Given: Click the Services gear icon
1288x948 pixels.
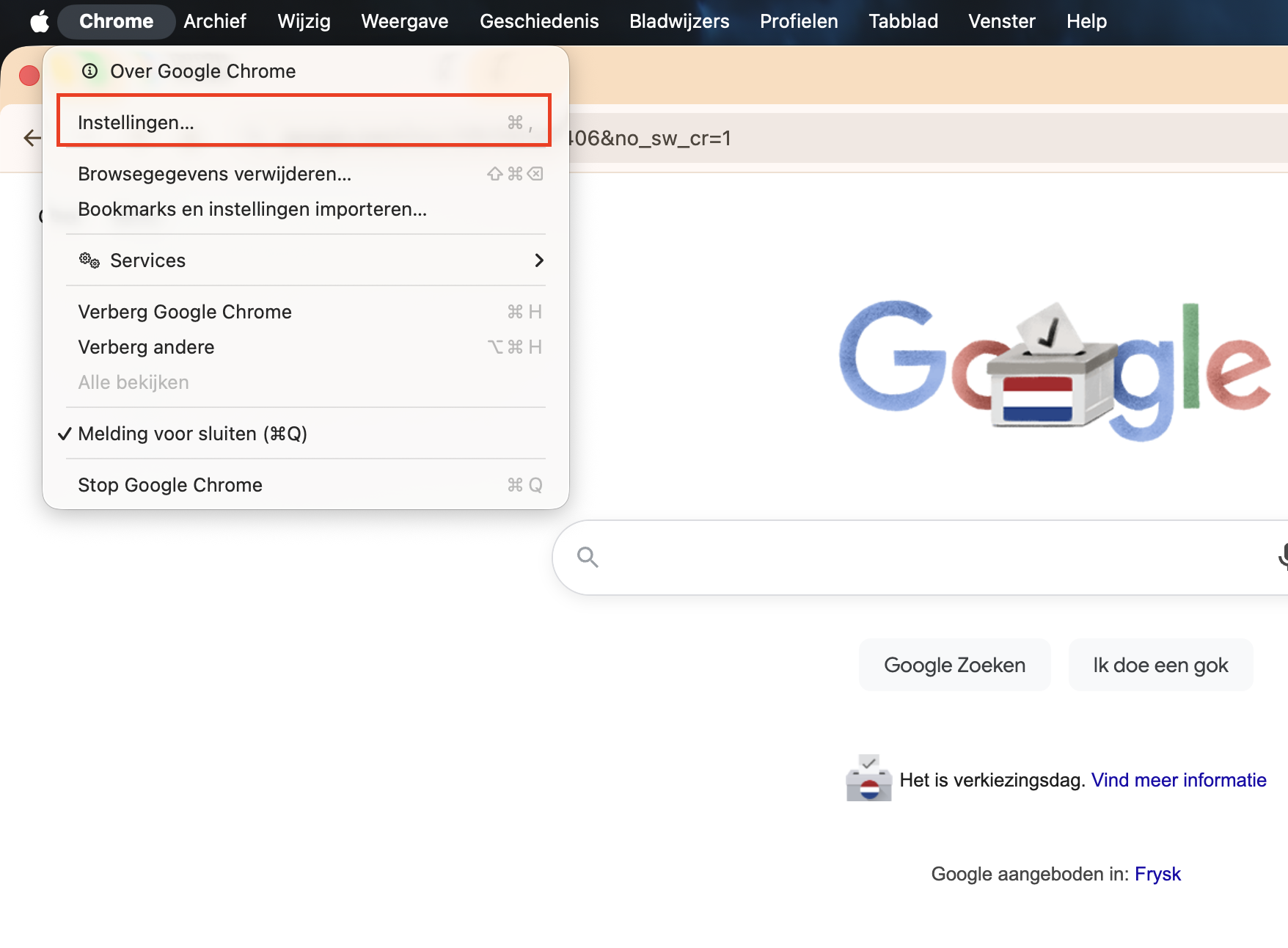Looking at the screenshot, I should pyautogui.click(x=88, y=260).
